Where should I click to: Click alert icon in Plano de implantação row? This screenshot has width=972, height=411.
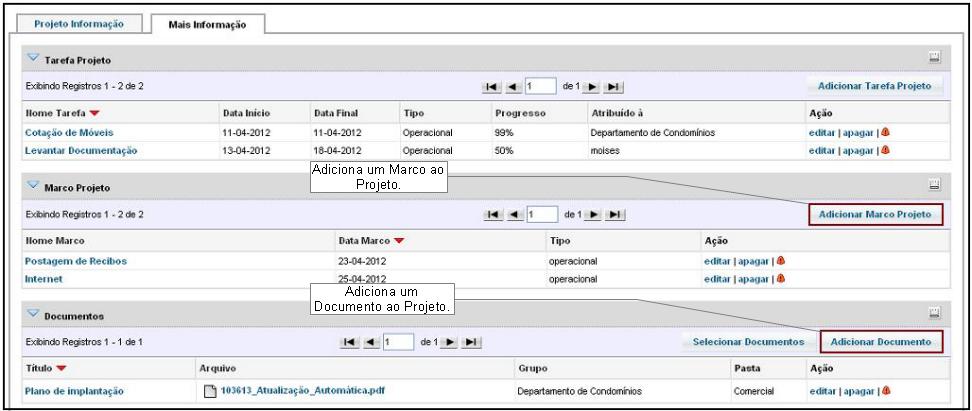(886, 391)
